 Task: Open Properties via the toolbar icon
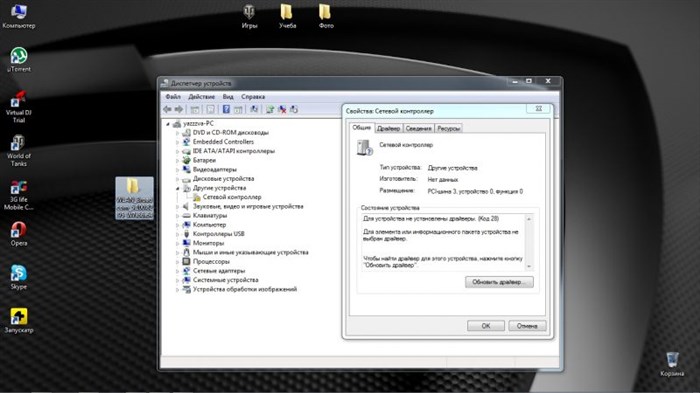coord(210,109)
